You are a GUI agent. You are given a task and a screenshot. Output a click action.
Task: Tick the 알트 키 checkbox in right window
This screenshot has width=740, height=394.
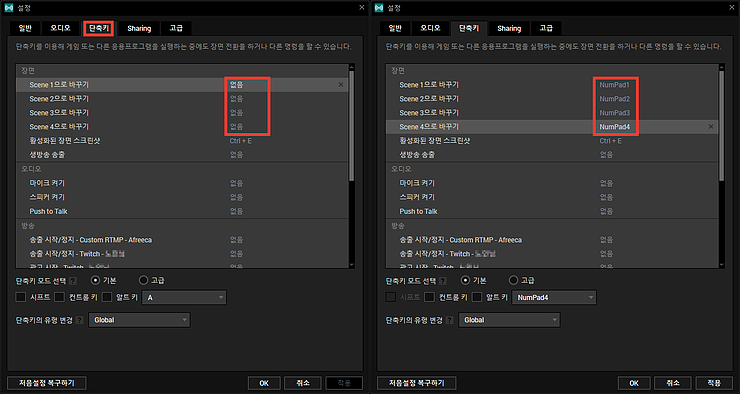pyautogui.click(x=477, y=297)
